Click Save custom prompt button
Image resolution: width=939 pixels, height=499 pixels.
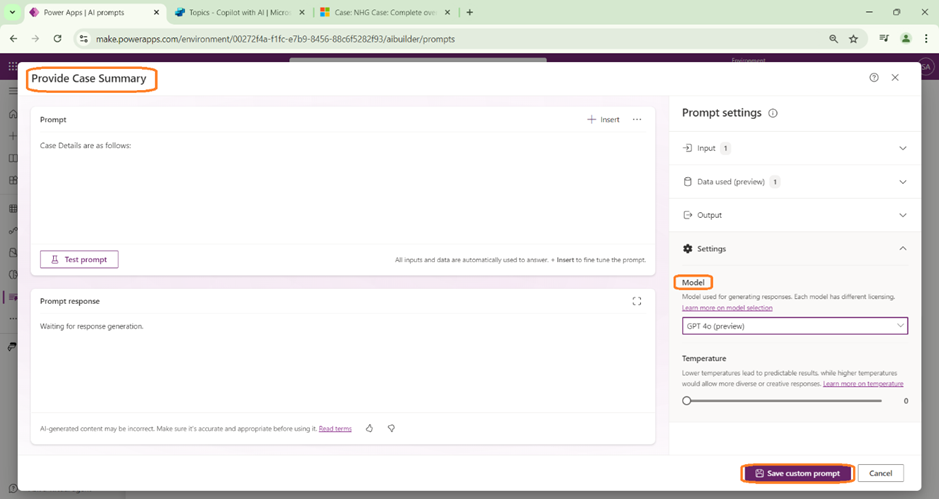coord(797,473)
